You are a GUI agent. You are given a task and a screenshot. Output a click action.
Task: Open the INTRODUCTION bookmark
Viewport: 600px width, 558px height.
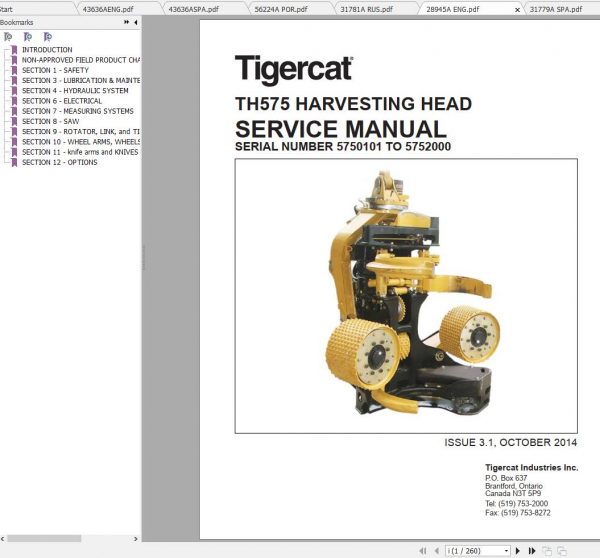pyautogui.click(x=47, y=50)
